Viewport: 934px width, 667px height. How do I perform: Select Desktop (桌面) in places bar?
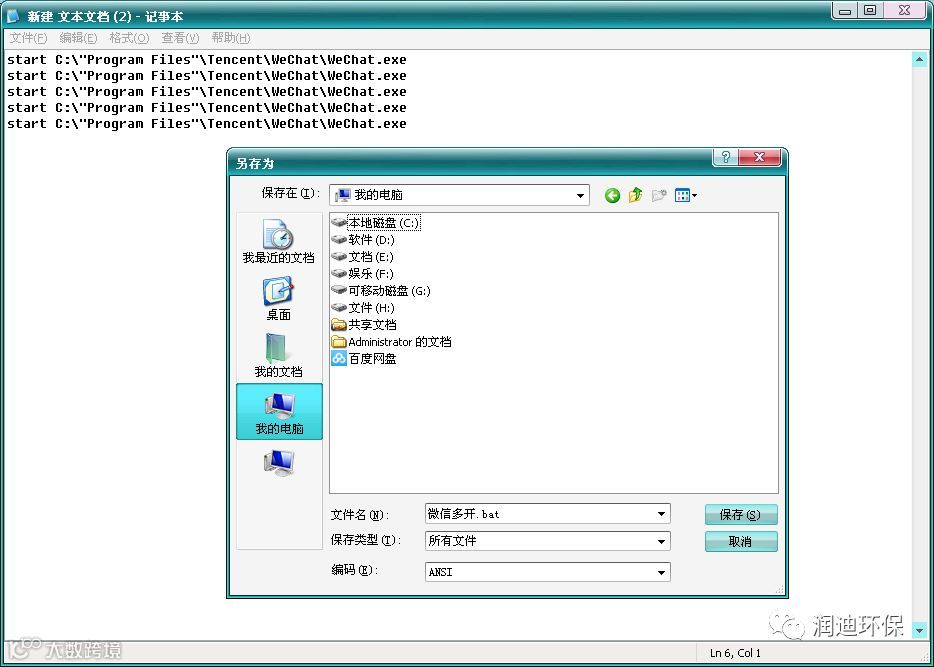tap(278, 298)
